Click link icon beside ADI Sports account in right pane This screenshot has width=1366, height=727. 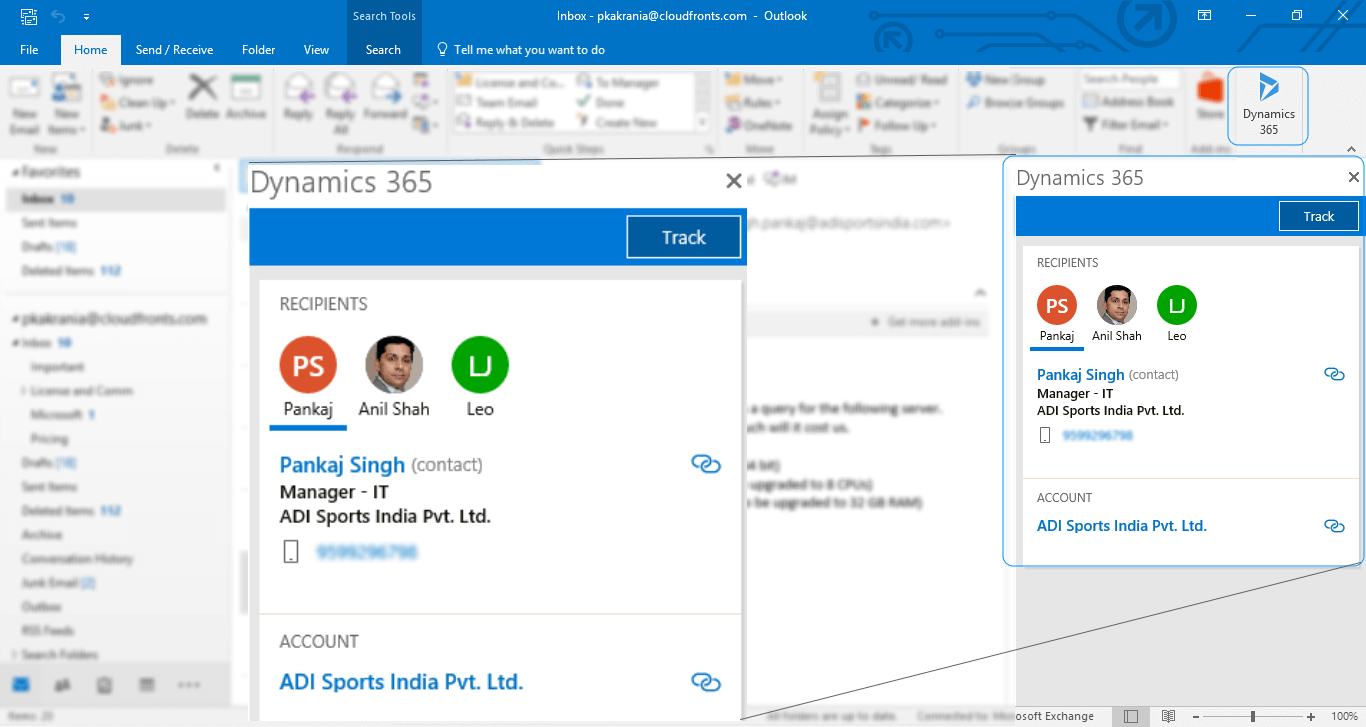1334,525
